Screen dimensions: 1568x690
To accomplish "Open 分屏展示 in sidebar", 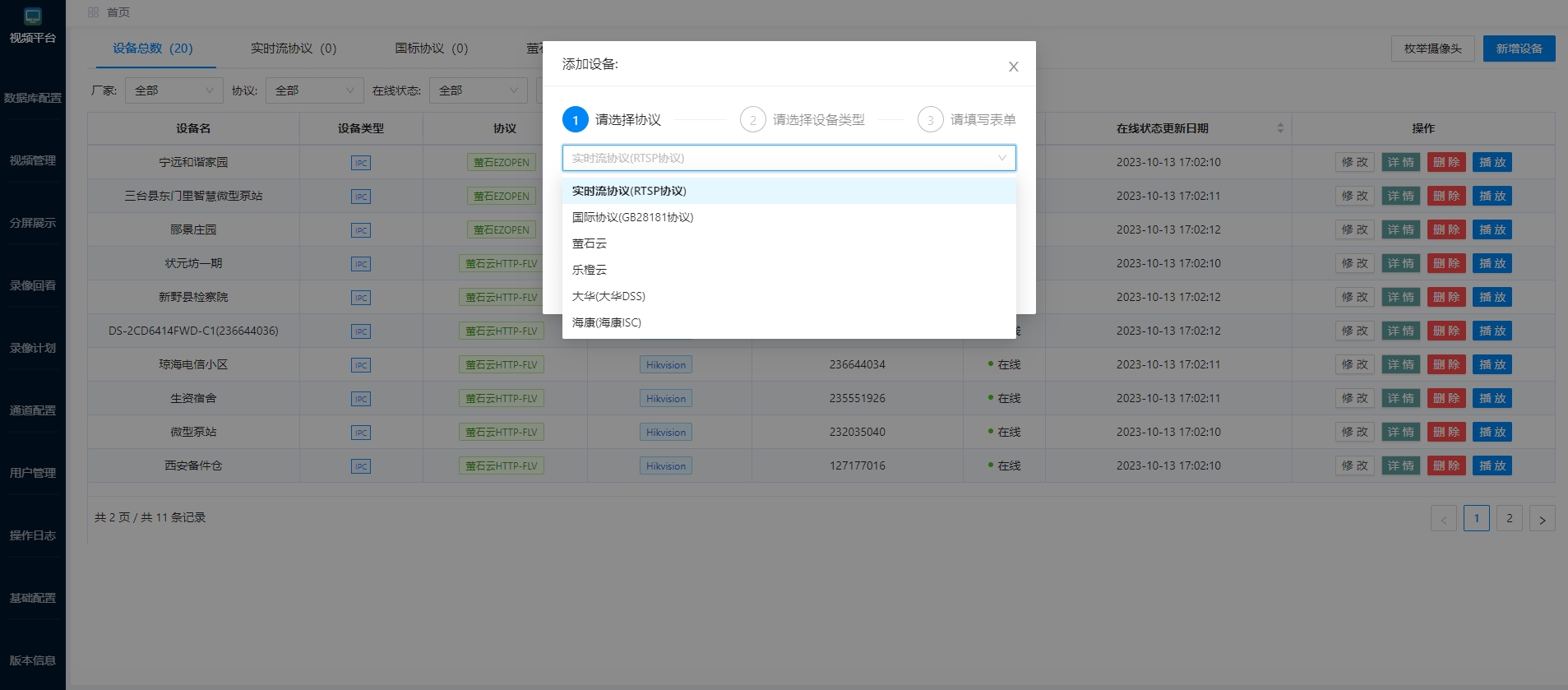I will coord(33,223).
